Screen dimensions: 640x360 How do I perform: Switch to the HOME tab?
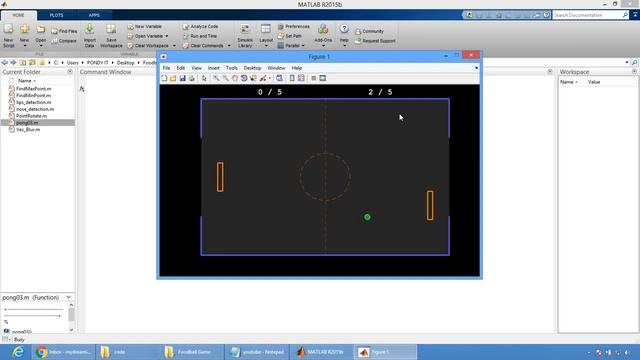[x=18, y=15]
